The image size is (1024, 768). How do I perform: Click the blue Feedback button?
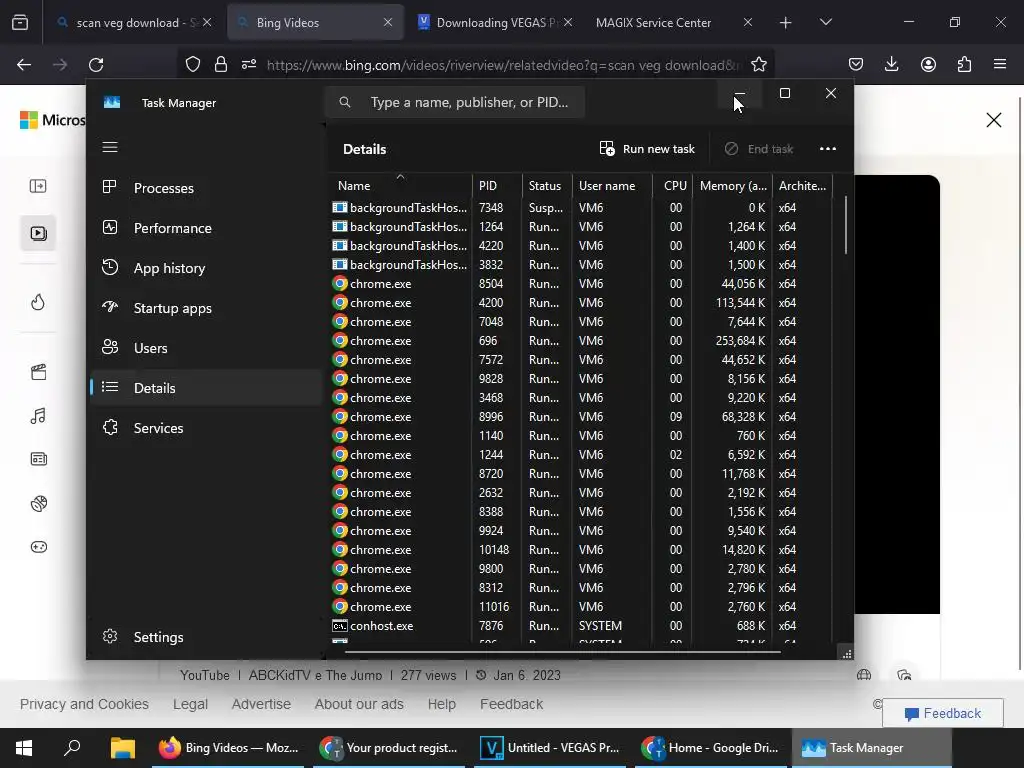coord(942,713)
